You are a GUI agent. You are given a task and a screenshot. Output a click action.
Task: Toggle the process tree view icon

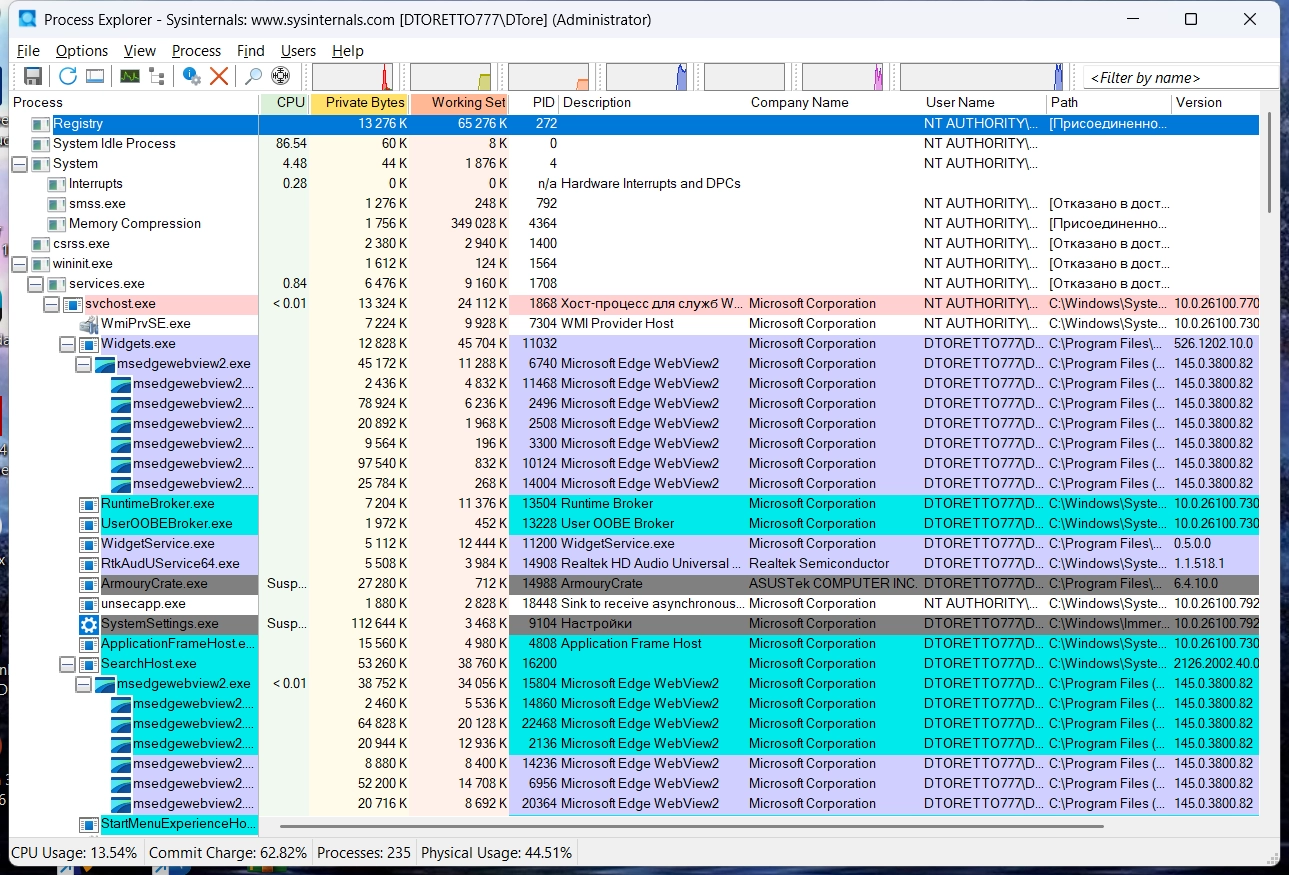(157, 76)
